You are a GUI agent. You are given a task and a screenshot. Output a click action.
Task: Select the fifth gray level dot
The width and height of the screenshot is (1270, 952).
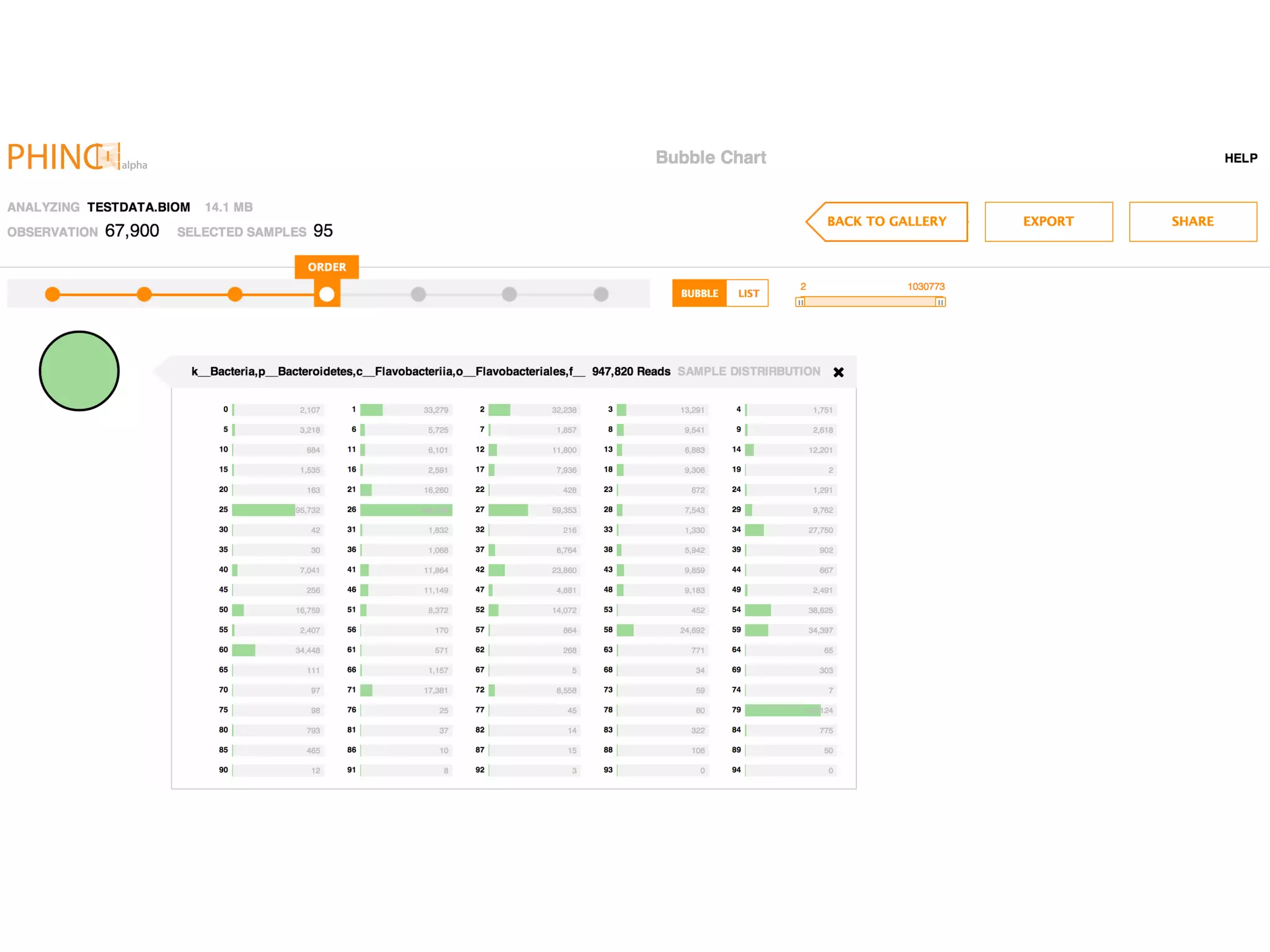419,294
